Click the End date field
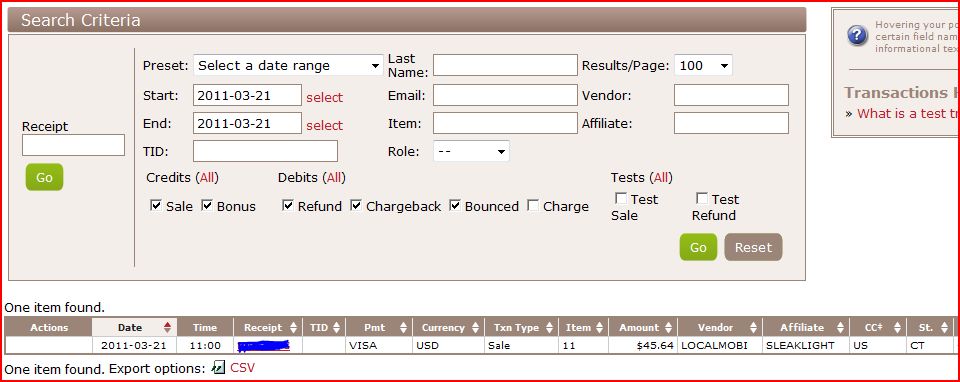Screen dimensions: 960x382 (x=247, y=123)
